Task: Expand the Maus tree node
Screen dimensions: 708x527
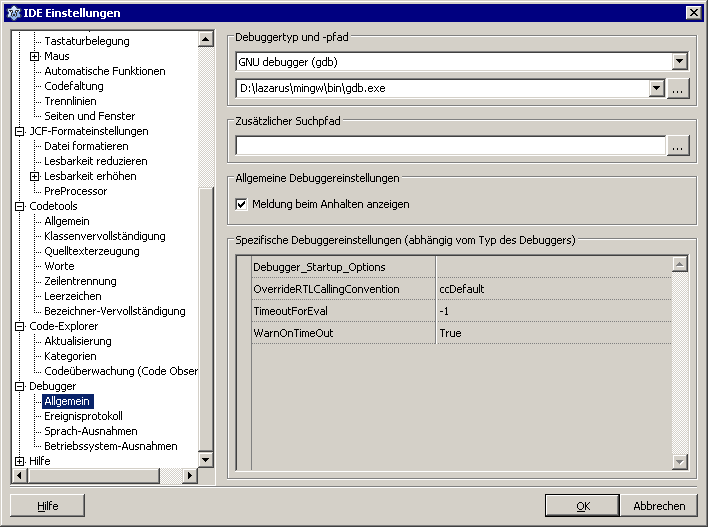Action: (34, 56)
